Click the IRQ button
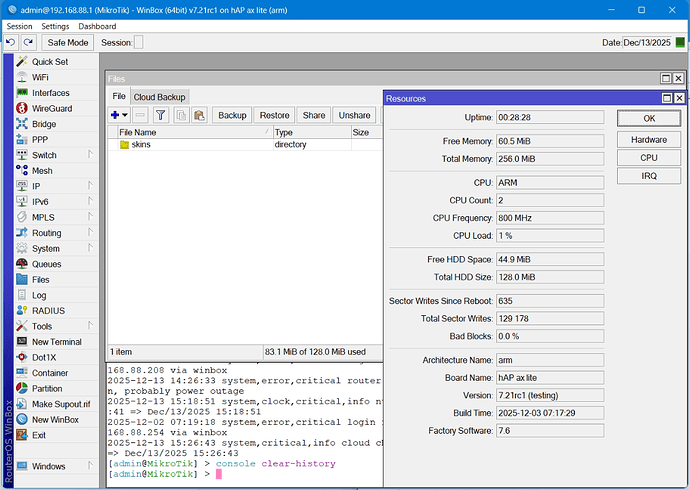690x490 pixels. [x=649, y=176]
